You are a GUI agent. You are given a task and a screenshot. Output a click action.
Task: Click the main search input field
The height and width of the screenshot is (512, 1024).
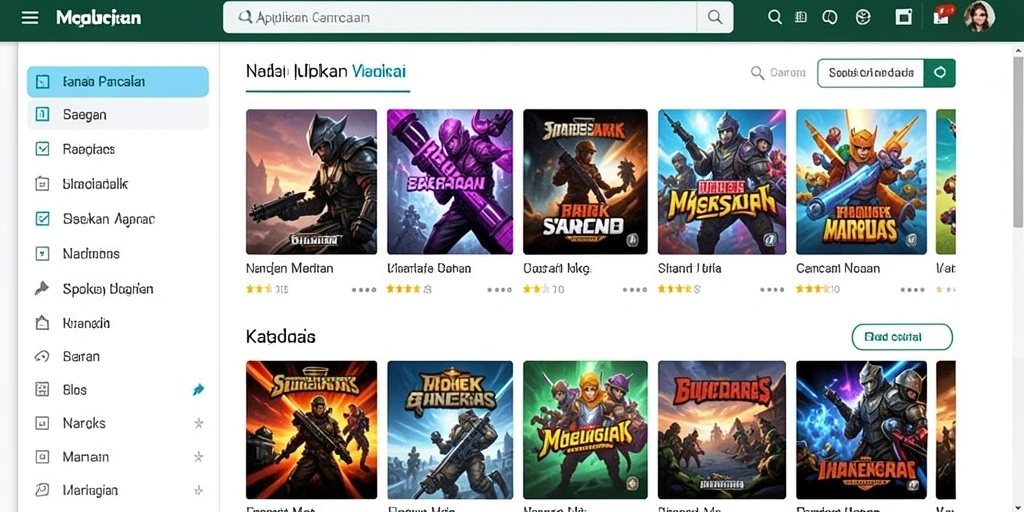point(460,18)
